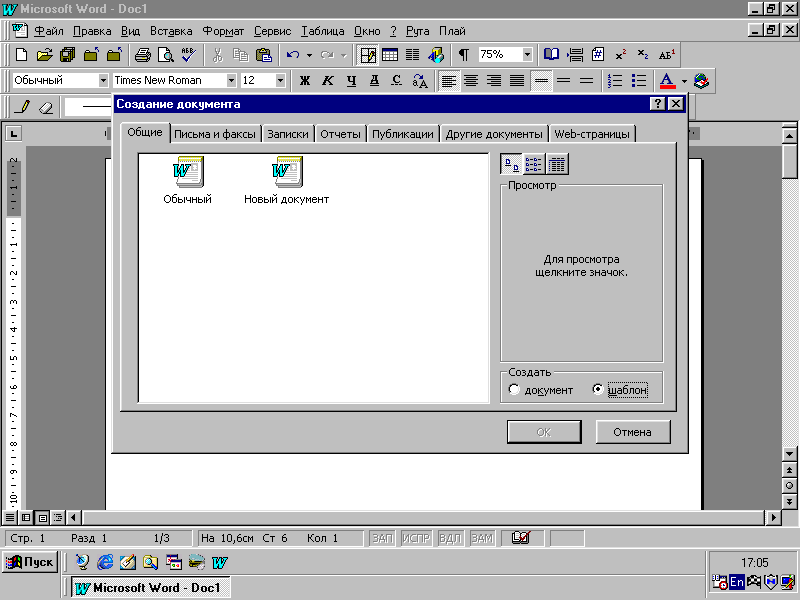Click the Open file folder icon
800x600 pixels.
pos(44,55)
